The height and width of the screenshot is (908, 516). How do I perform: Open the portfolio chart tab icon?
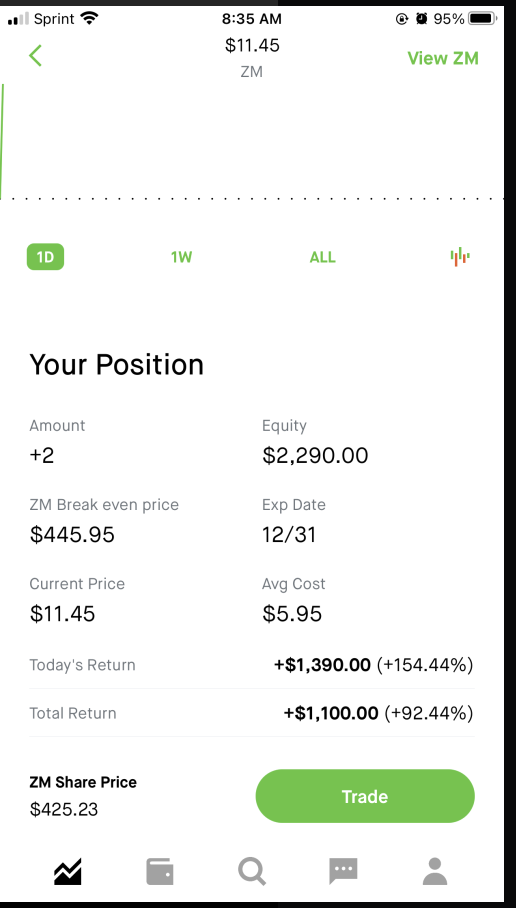[68, 872]
